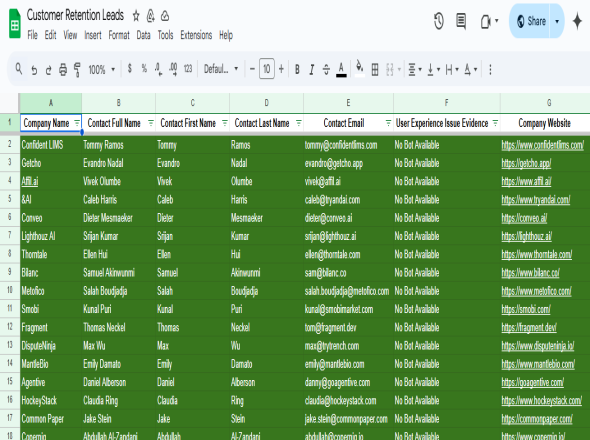Open the Contact Email filter

point(388,123)
